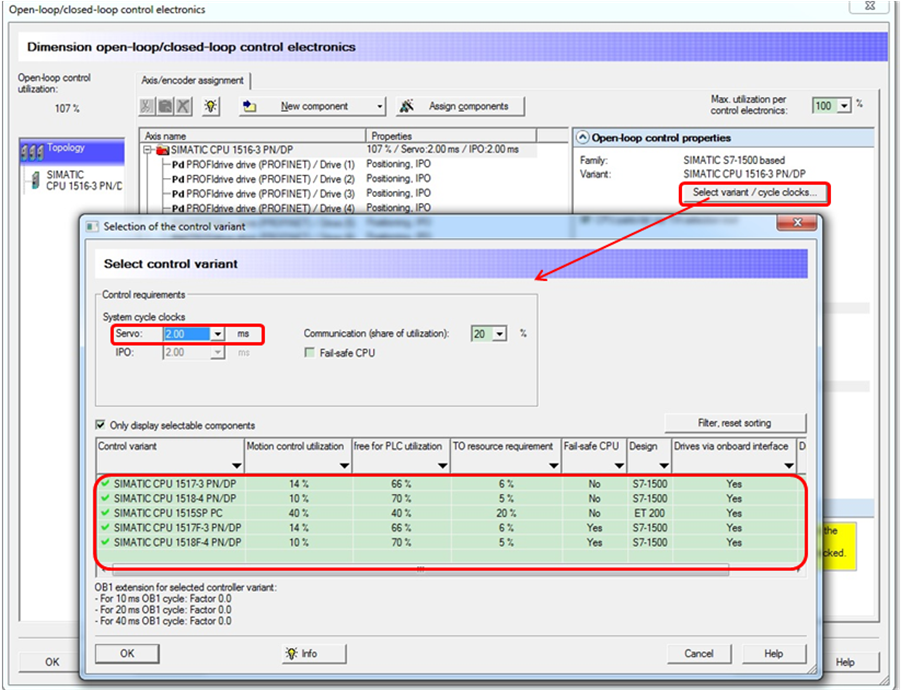This screenshot has height=690, width=901.
Task: Open Help in the control variant dialog
Action: pyautogui.click(x=773, y=653)
